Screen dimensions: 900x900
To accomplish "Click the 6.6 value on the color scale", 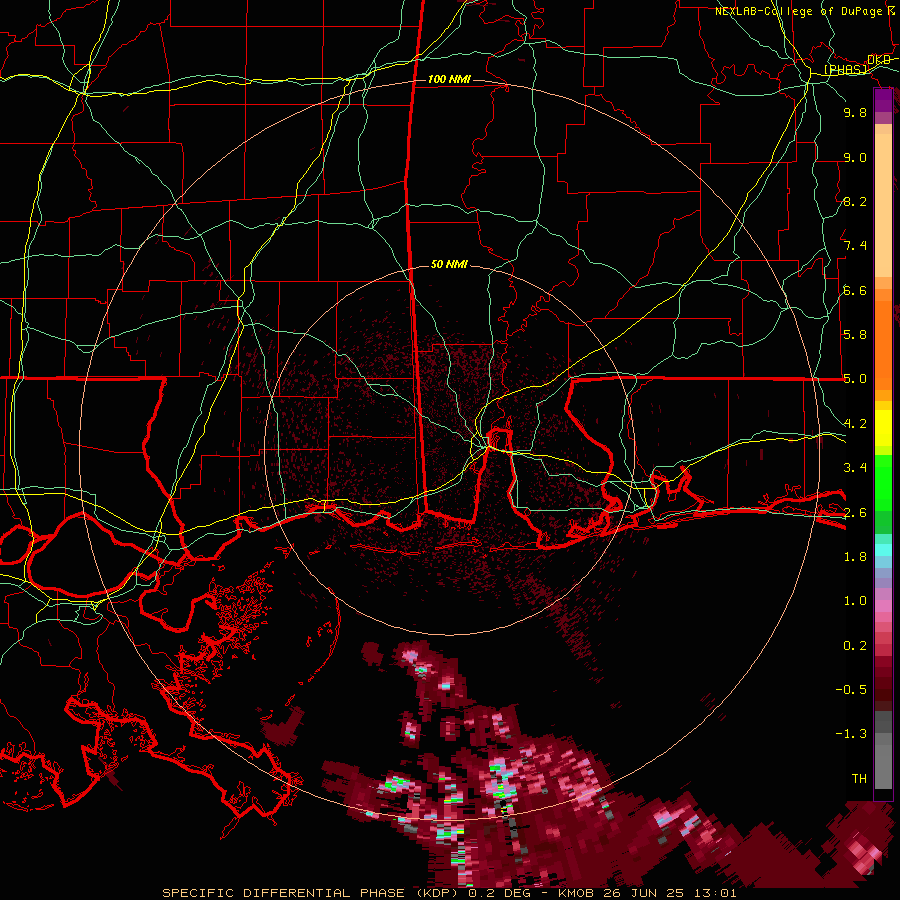I will (x=855, y=290).
